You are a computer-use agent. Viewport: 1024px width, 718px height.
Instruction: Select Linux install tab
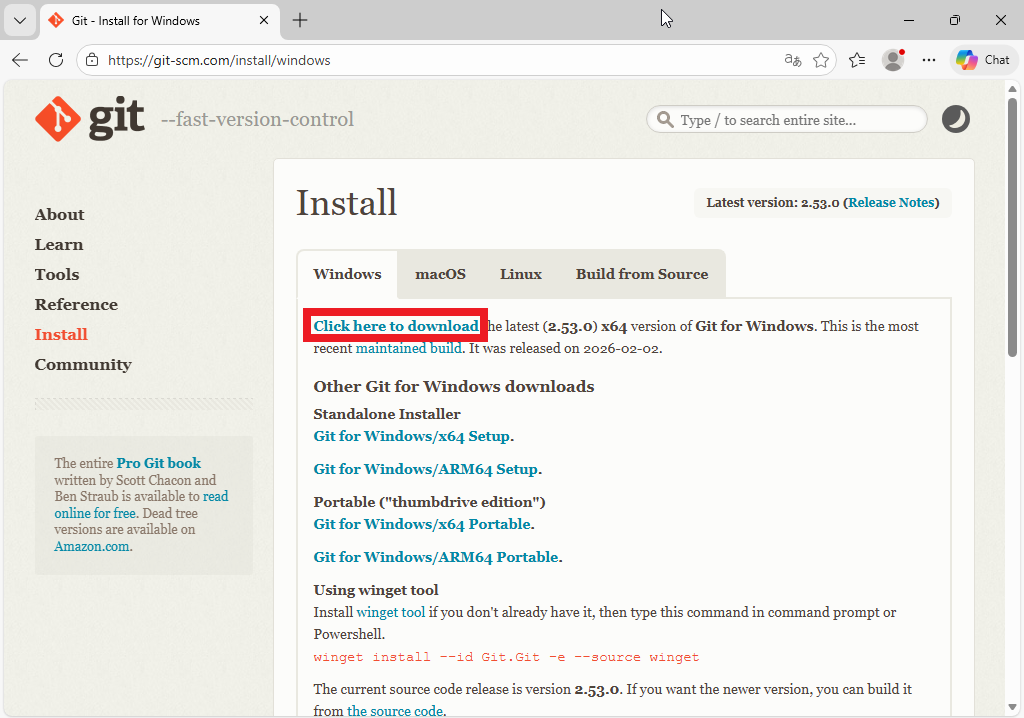point(521,274)
